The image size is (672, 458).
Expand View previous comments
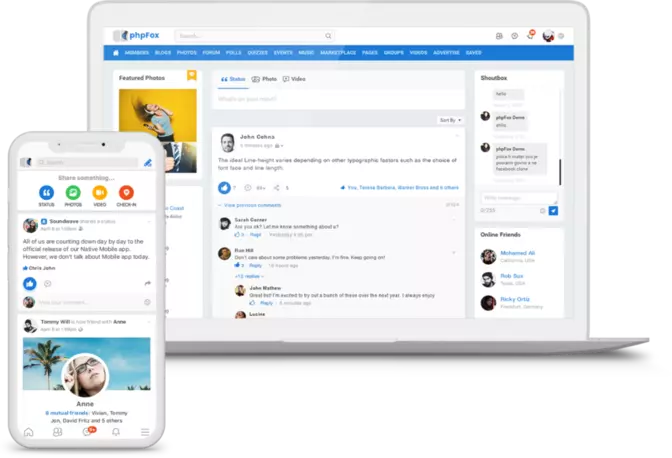250,205
